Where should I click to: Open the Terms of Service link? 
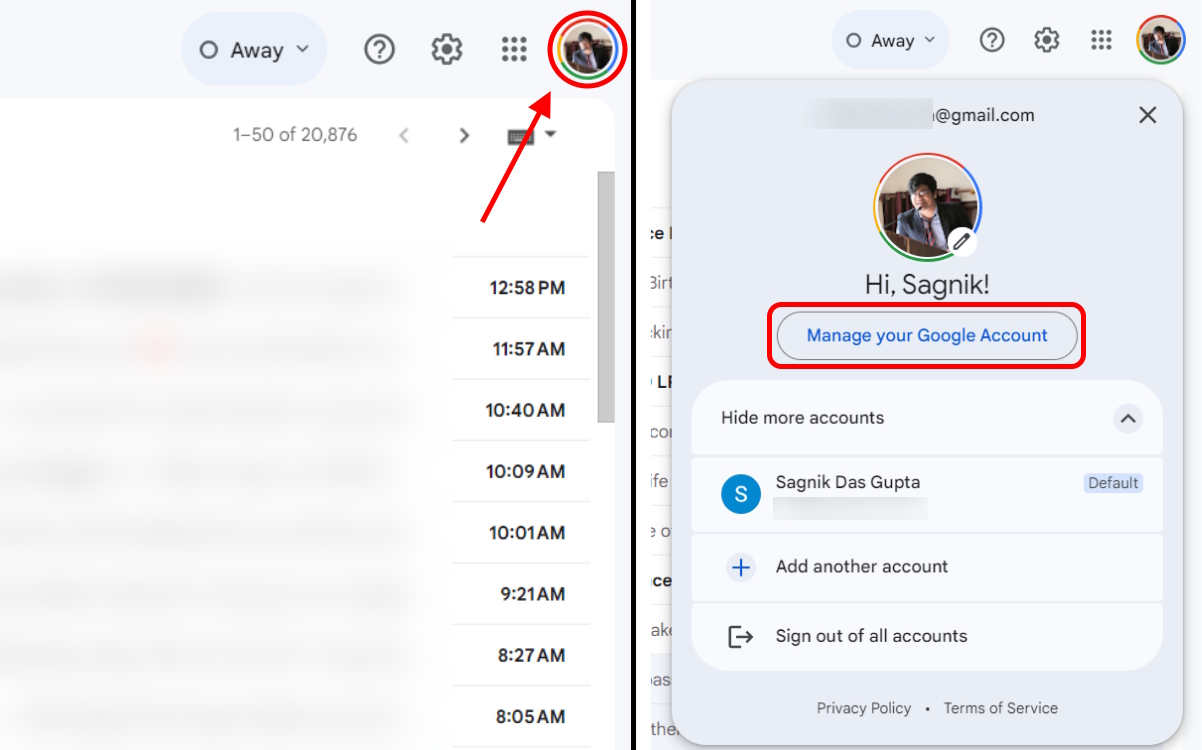click(x=1000, y=708)
